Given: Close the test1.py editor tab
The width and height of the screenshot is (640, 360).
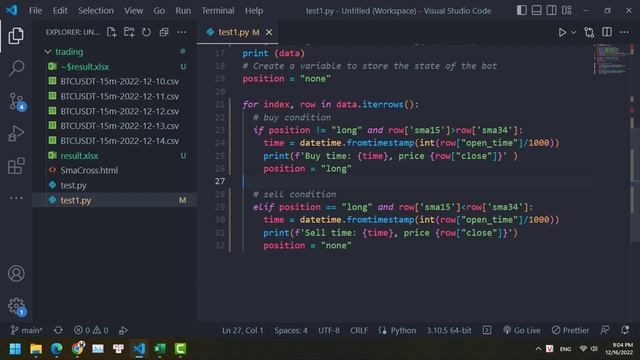Looking at the screenshot, I should pyautogui.click(x=269, y=32).
